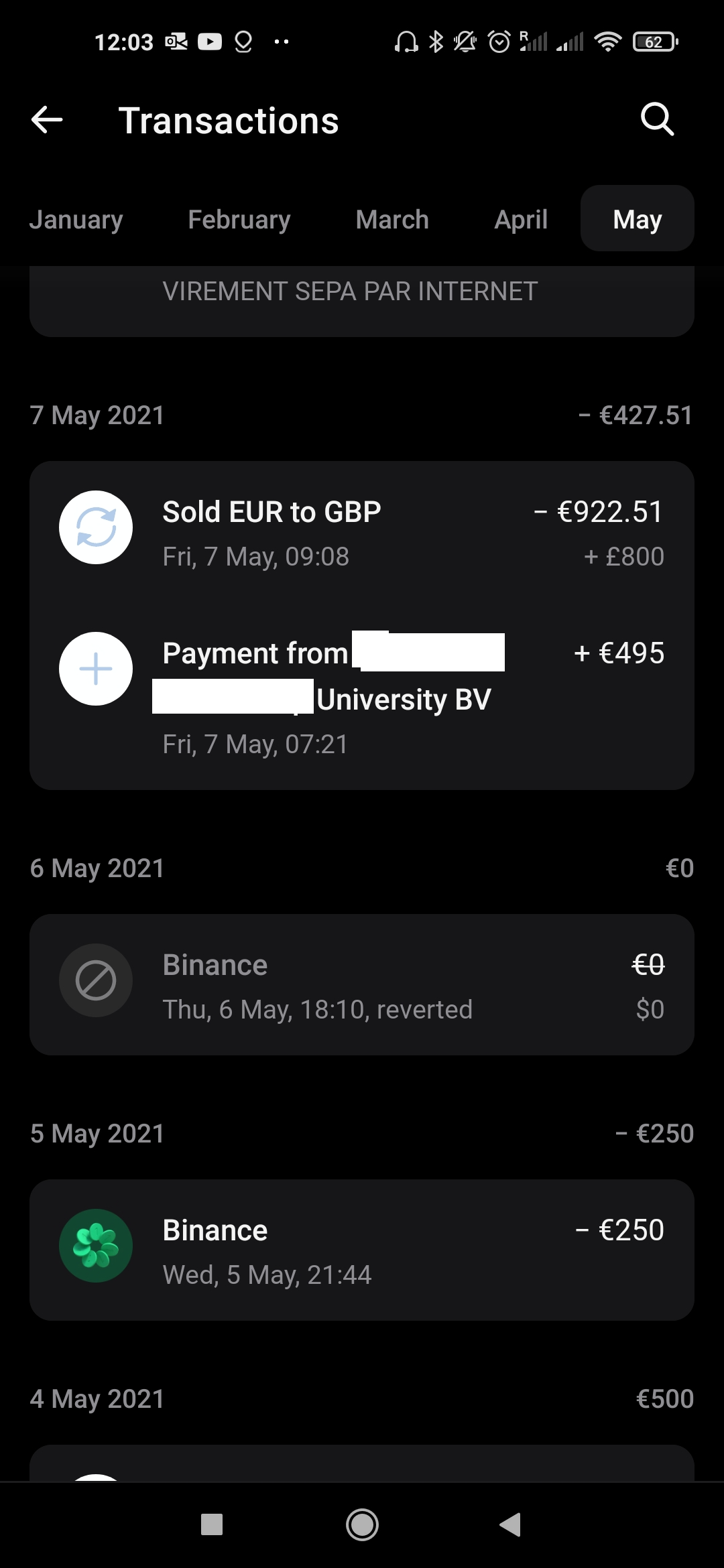Image resolution: width=724 pixels, height=1568 pixels.
Task: Tap the green Binance merchant icon
Action: coord(96,1246)
